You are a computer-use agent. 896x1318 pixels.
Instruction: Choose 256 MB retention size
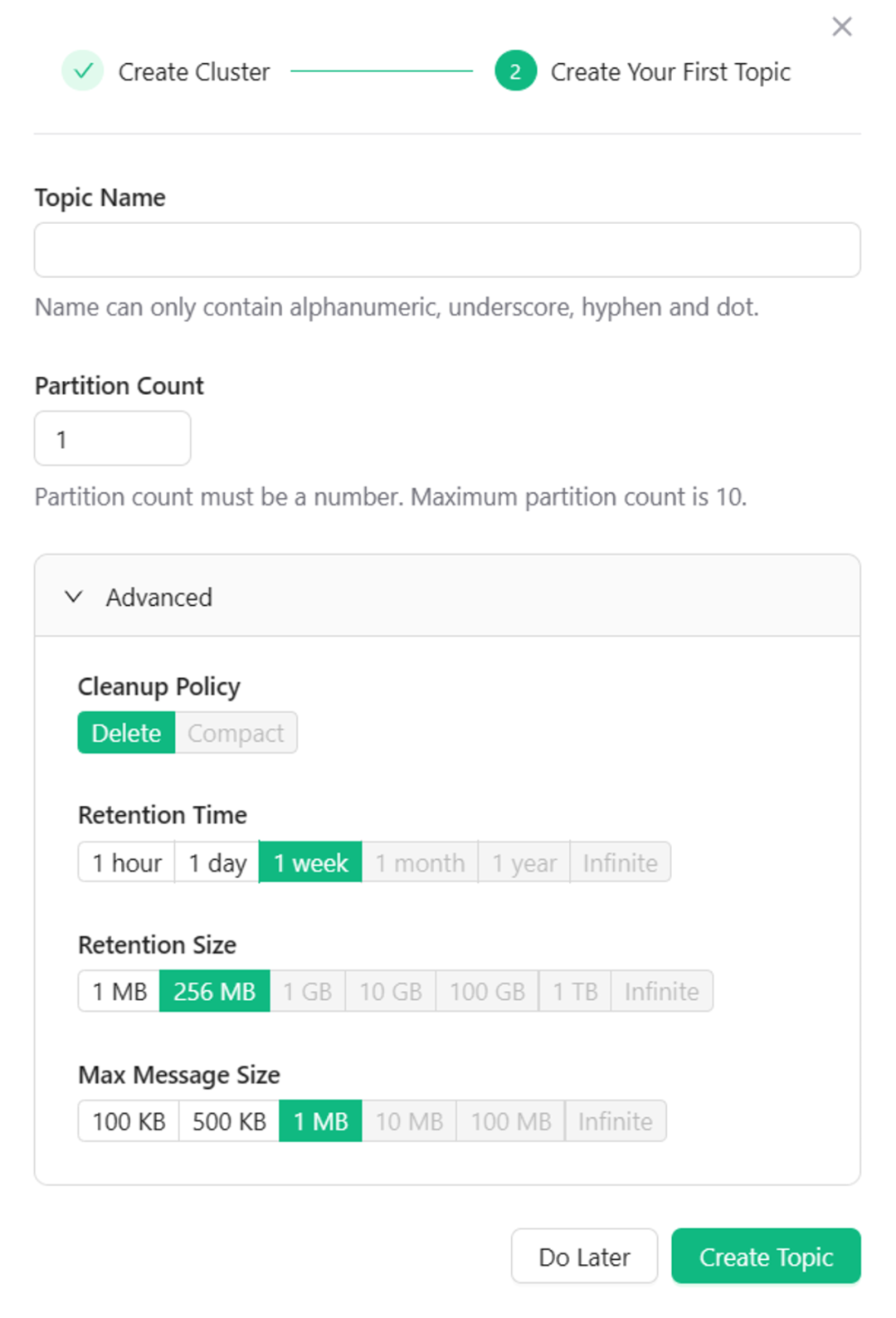tap(214, 991)
